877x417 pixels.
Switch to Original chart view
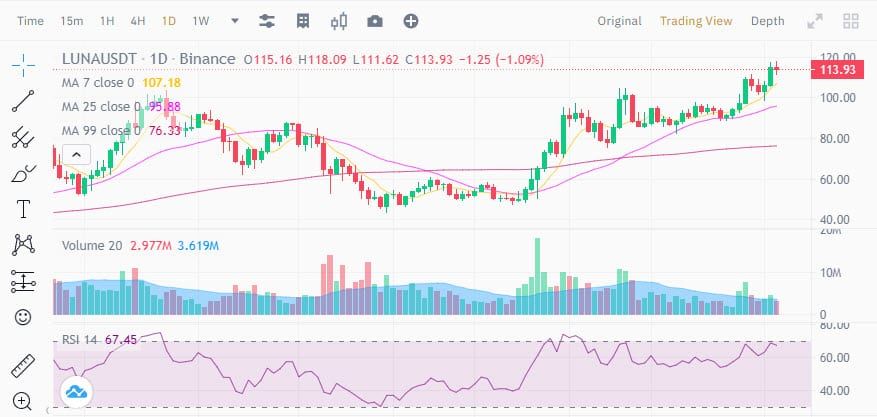click(619, 21)
